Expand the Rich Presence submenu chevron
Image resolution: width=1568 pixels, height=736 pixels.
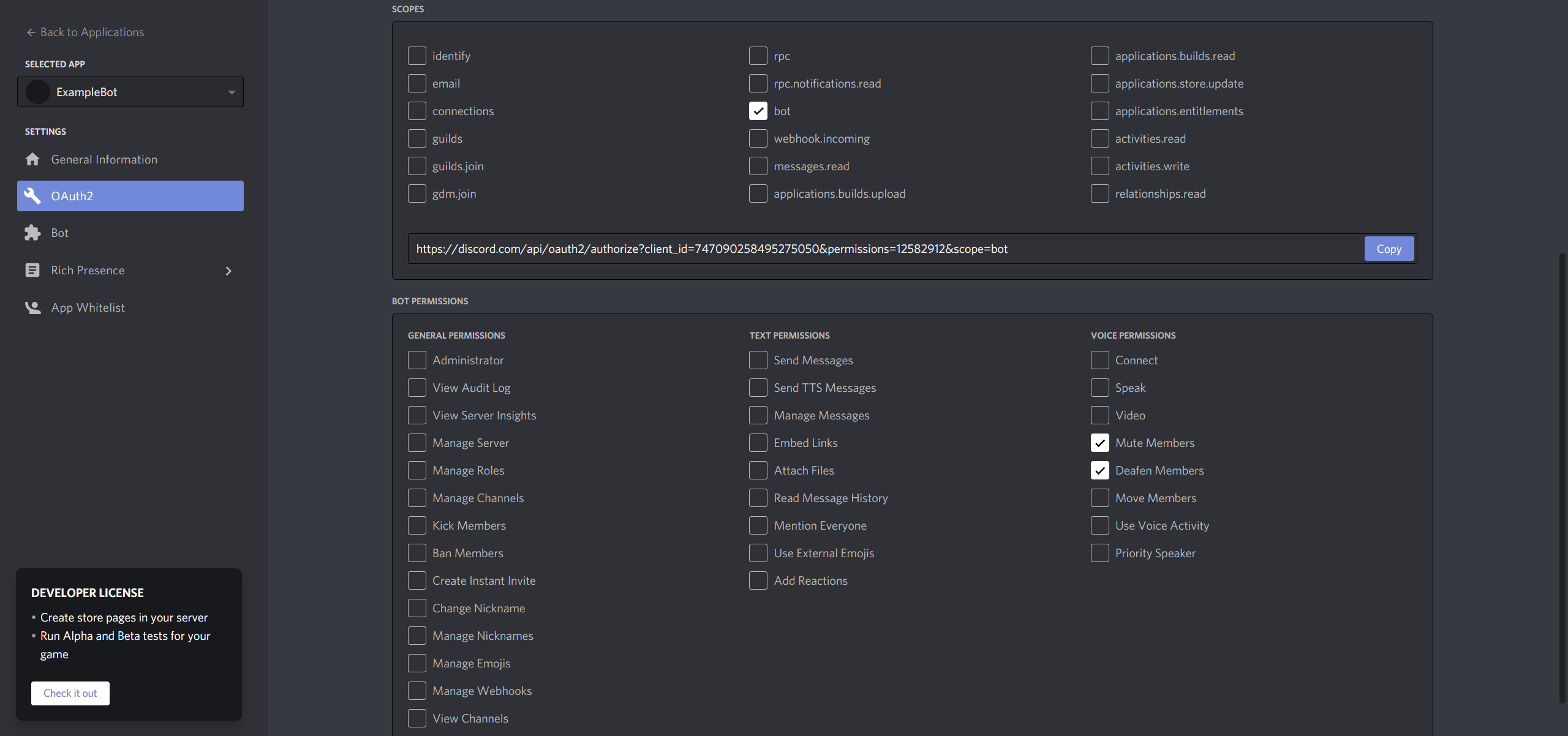click(228, 271)
